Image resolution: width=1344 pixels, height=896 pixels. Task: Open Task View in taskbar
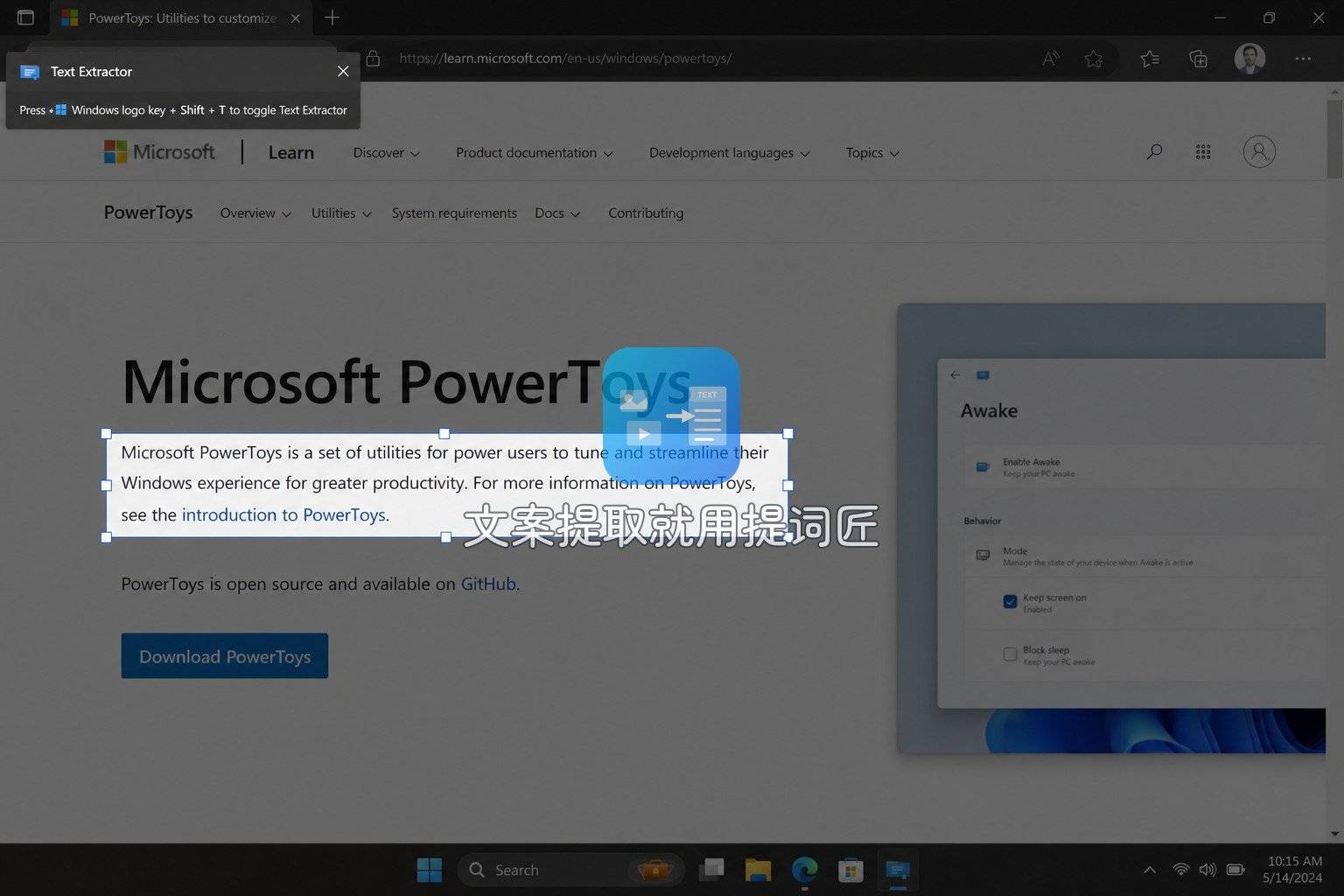pos(711,870)
